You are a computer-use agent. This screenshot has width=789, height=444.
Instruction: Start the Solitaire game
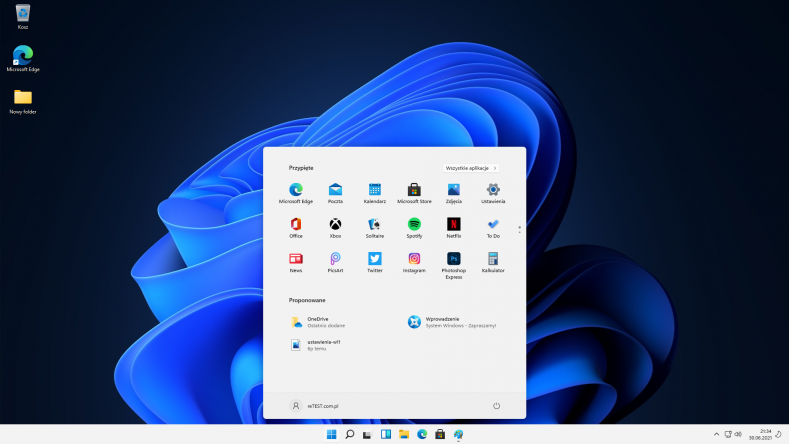(x=374, y=228)
